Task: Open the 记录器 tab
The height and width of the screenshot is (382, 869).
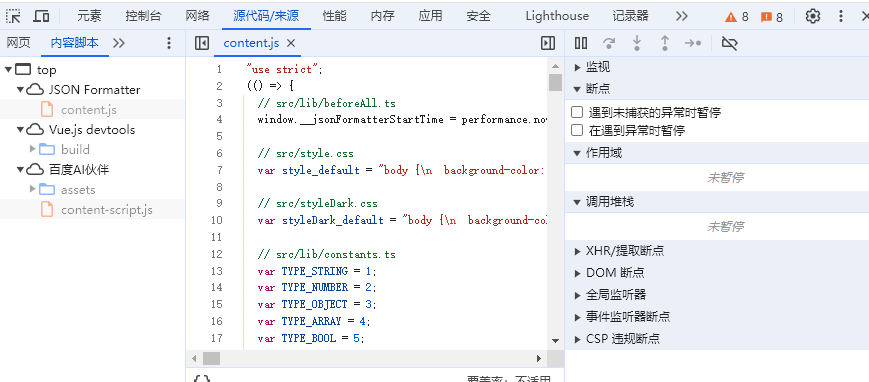Action: click(x=630, y=16)
